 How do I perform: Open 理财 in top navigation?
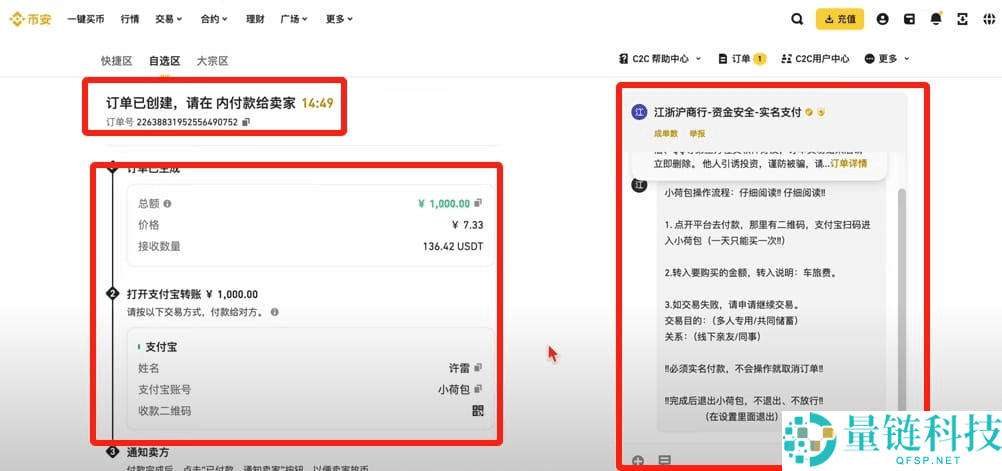pos(255,19)
